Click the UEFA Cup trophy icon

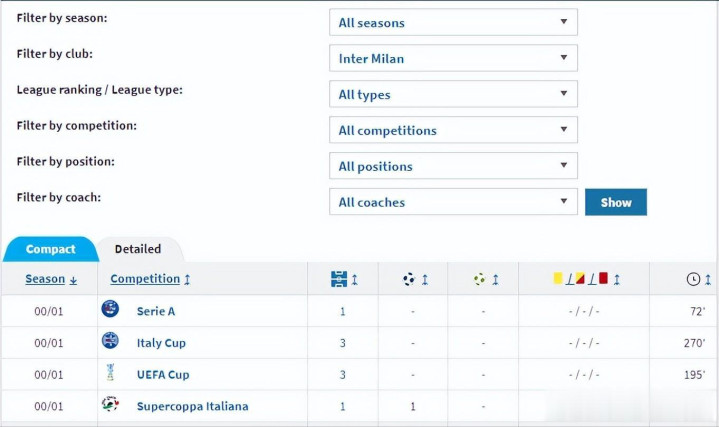point(110,374)
